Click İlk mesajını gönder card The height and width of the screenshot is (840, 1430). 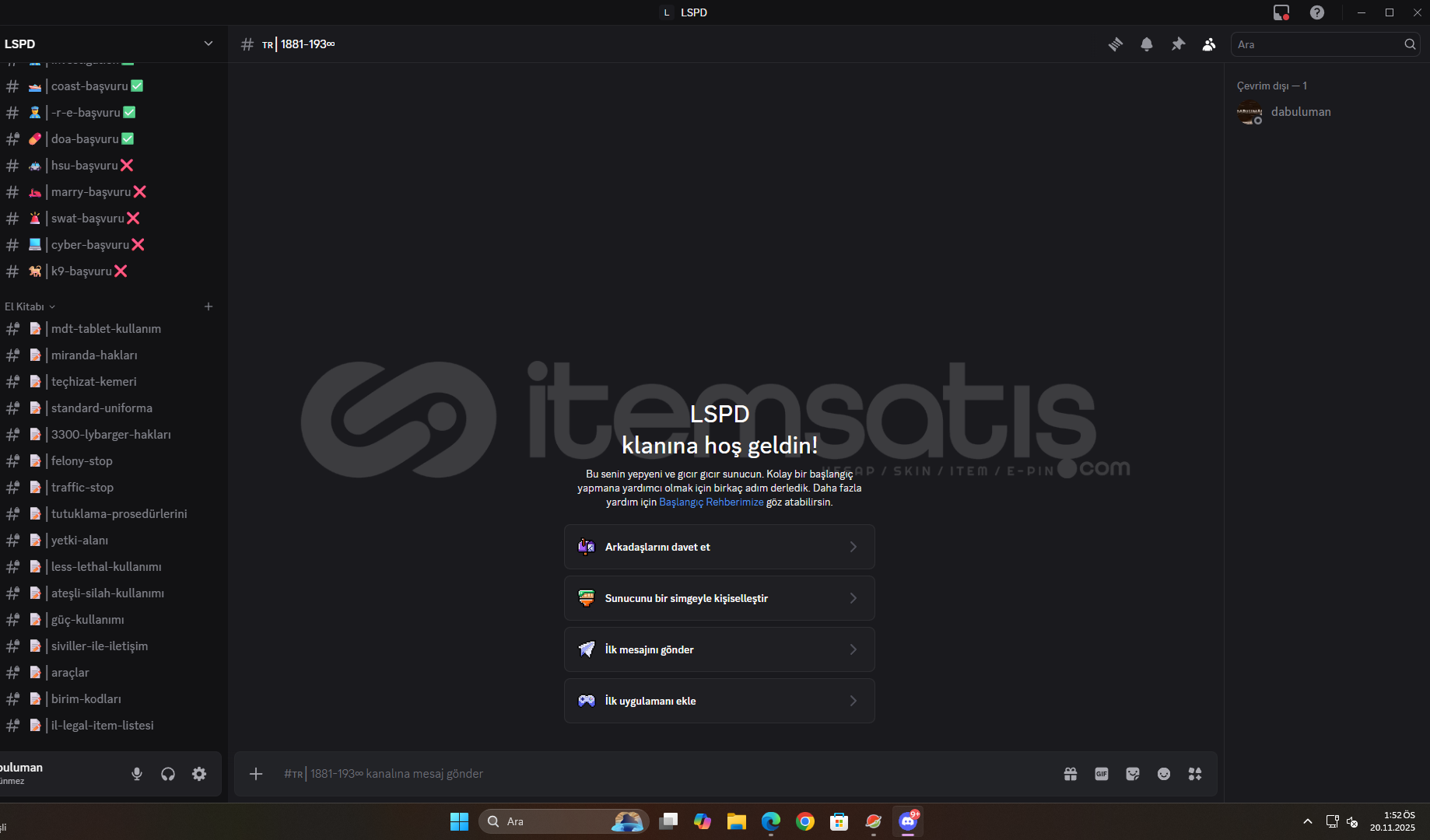tap(720, 649)
